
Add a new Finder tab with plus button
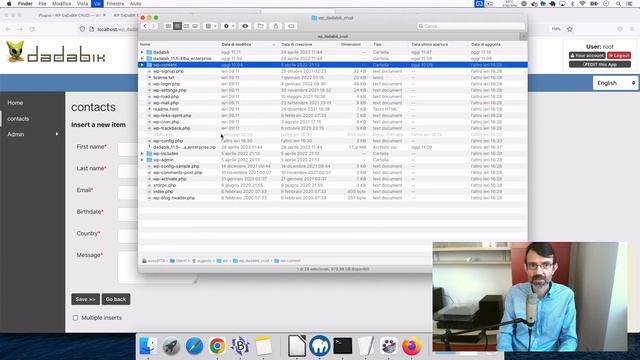coord(523,36)
